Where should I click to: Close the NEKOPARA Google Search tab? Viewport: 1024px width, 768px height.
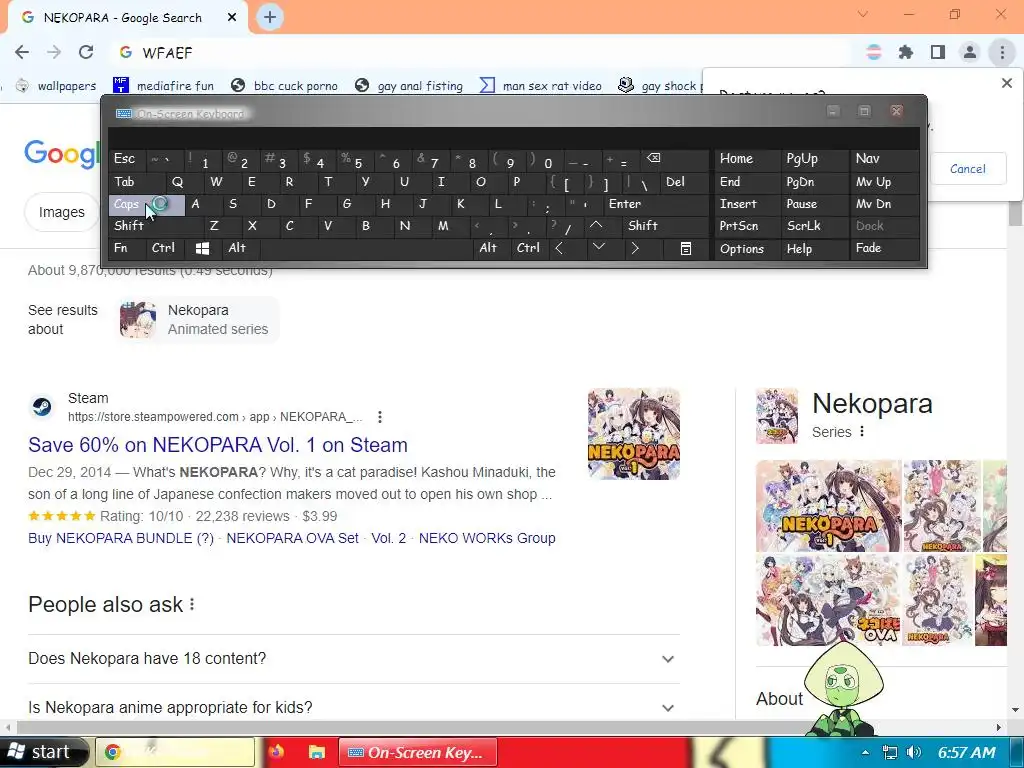[232, 18]
